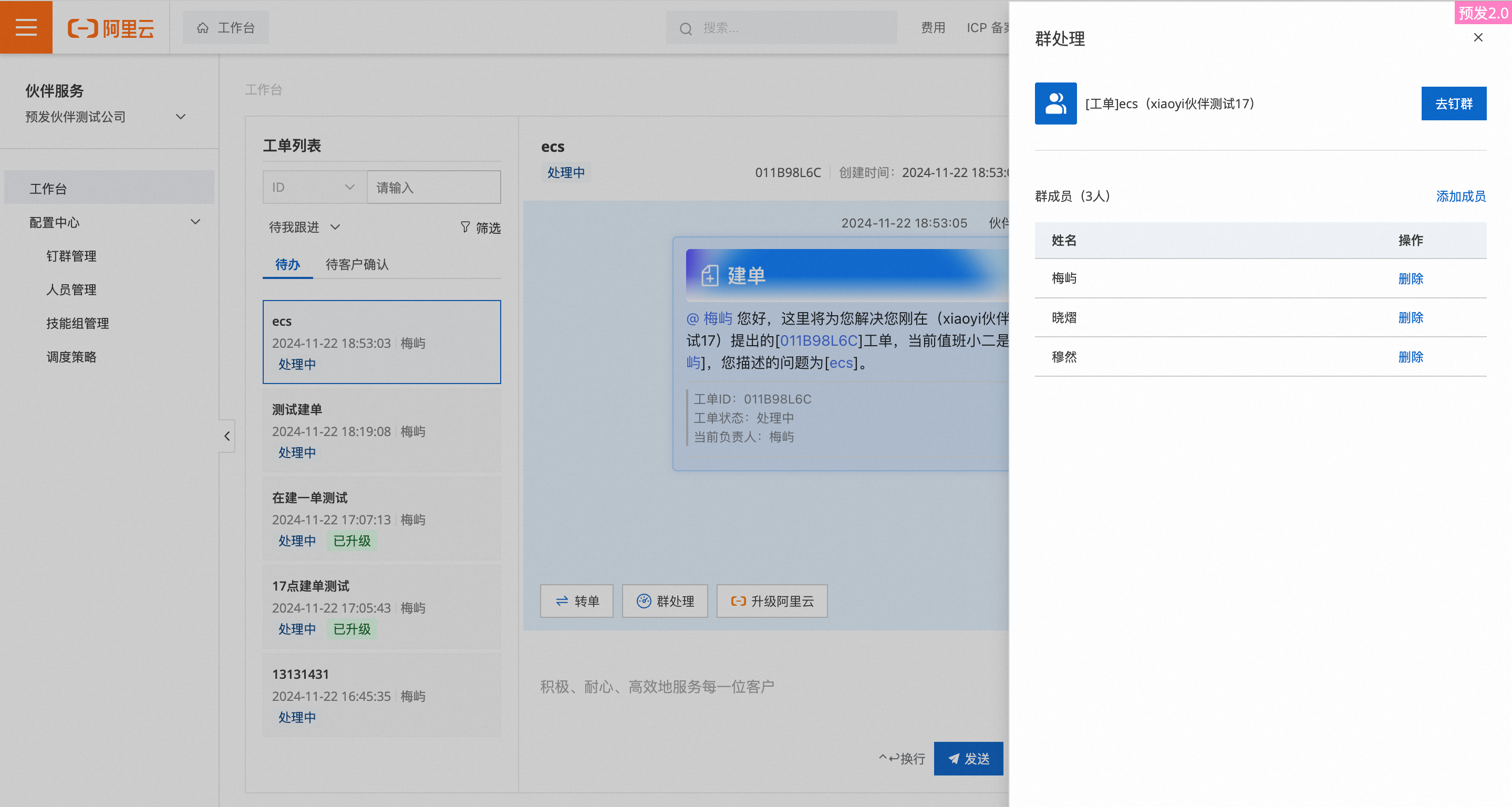Focus the top 搜索 search box

tap(781, 28)
